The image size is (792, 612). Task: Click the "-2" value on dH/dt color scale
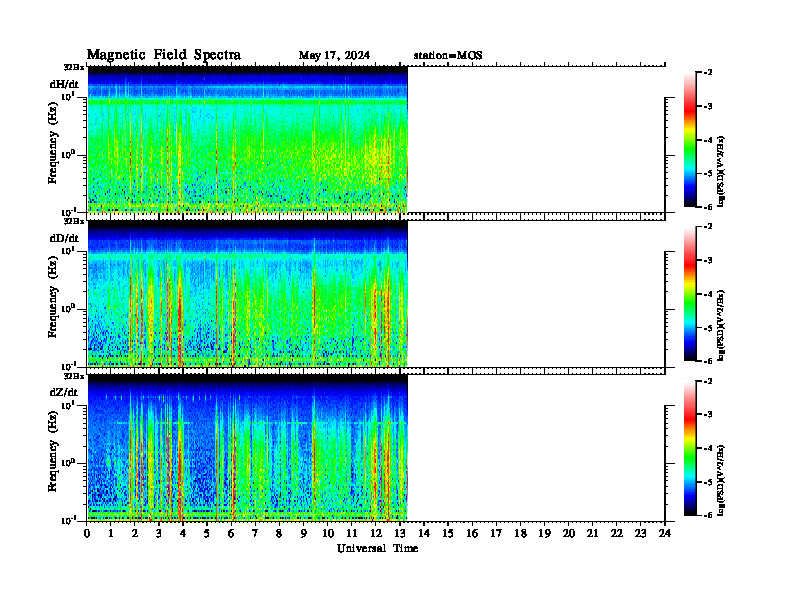(708, 73)
